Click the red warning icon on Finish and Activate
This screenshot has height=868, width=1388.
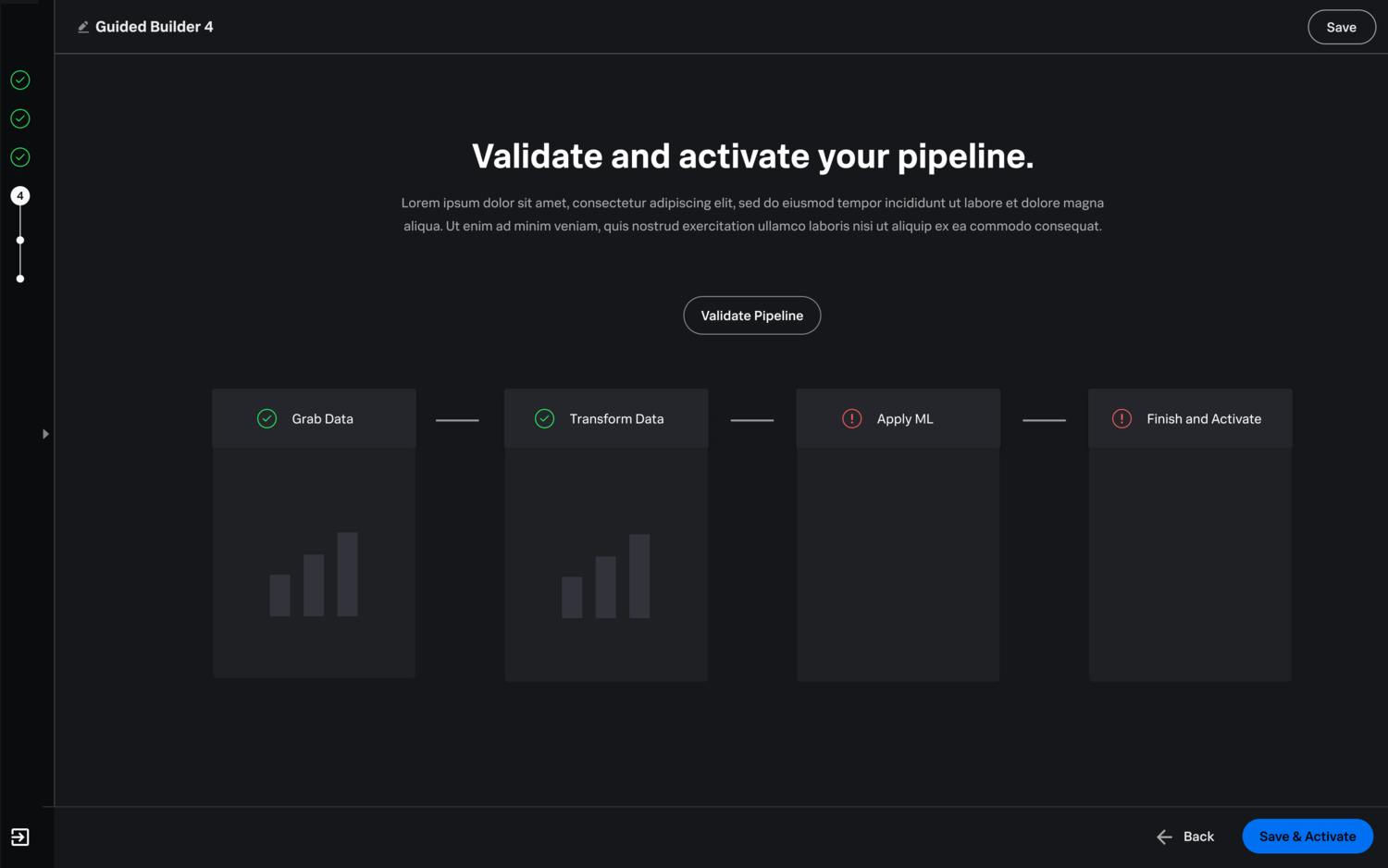tap(1122, 419)
